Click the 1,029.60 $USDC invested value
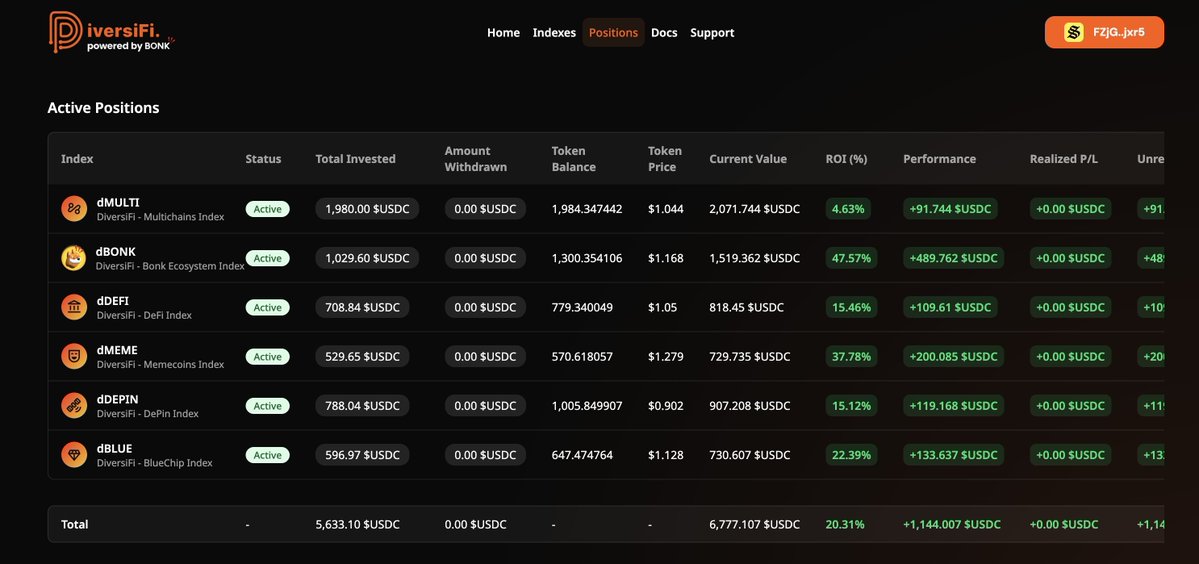This screenshot has height=564, width=1199. click(367, 258)
